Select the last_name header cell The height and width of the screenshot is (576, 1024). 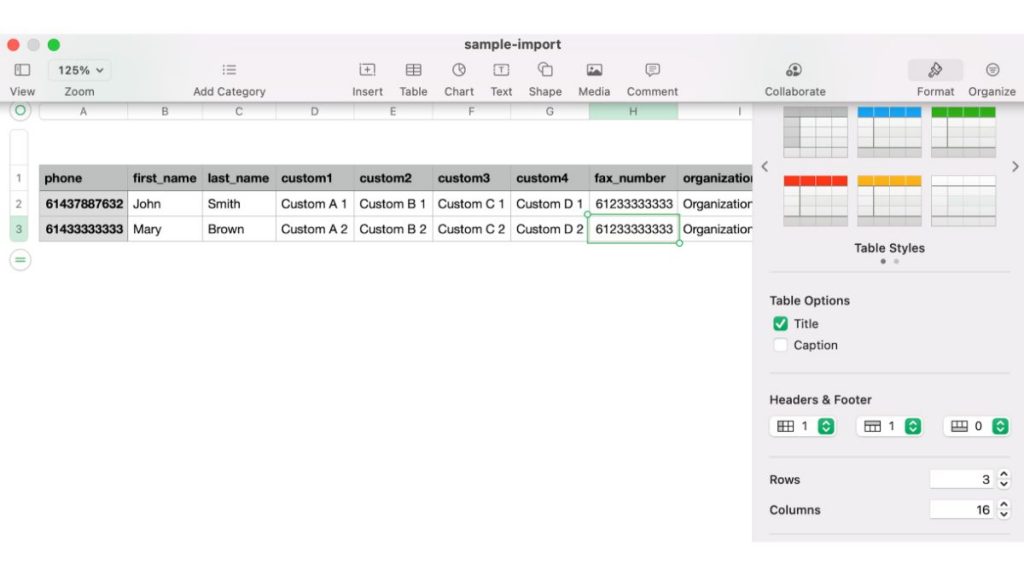[239, 178]
